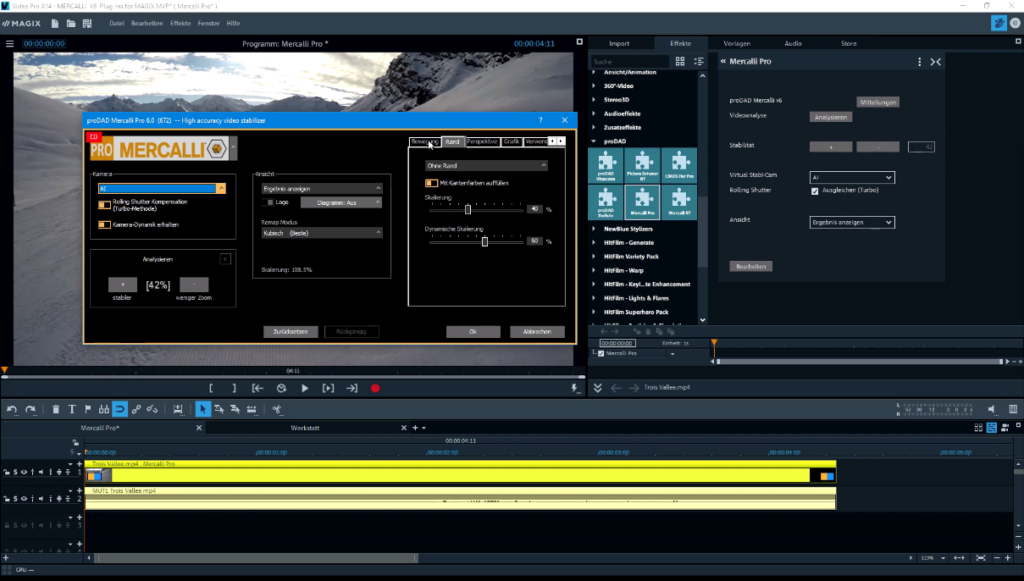Click the open project folder icon
The image size is (1024, 581).
point(71,24)
